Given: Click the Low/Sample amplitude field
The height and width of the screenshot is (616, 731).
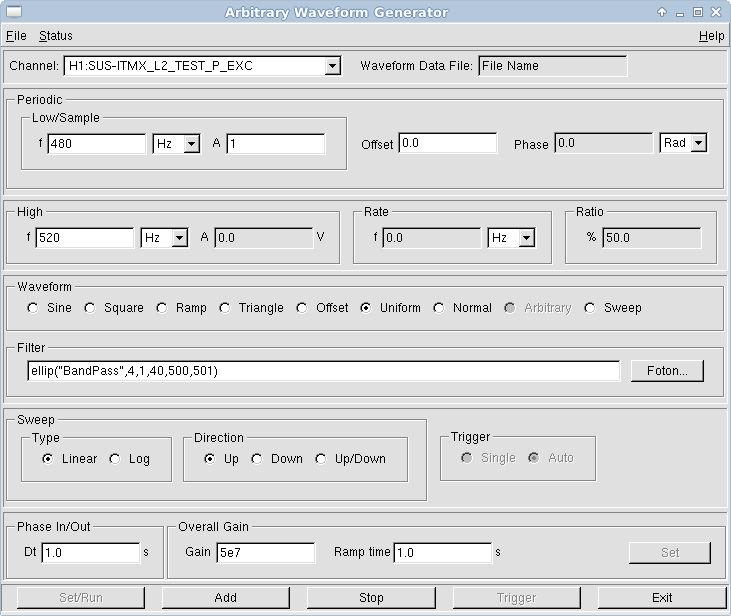Looking at the screenshot, I should tap(276, 144).
